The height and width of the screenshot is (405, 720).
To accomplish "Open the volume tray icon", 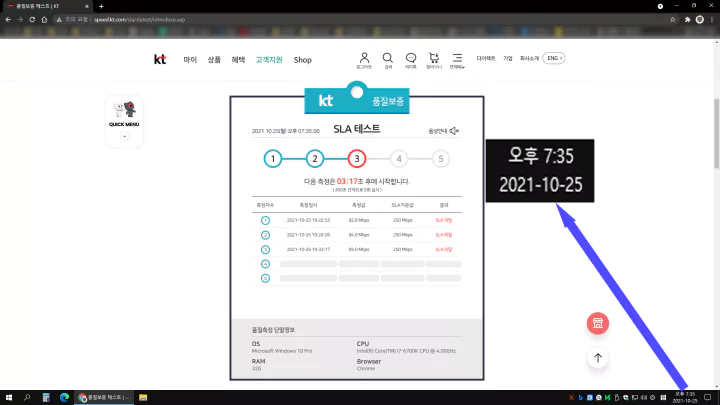I will pyautogui.click(x=643, y=398).
